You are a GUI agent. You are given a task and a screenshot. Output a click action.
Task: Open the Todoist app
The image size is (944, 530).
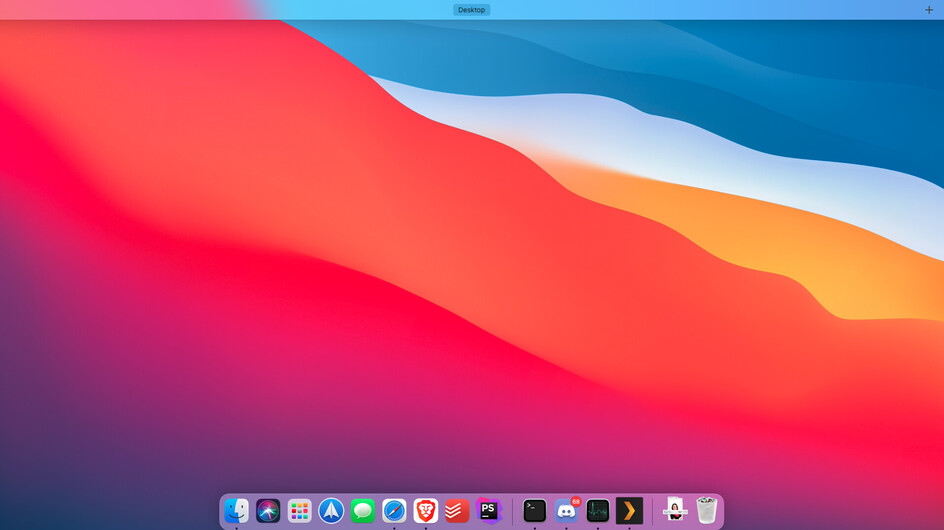click(x=457, y=511)
